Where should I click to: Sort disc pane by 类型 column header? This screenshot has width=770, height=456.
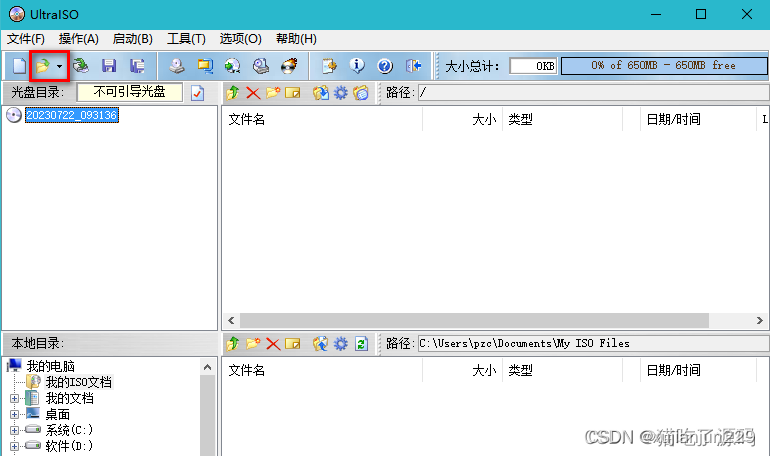click(x=562, y=119)
